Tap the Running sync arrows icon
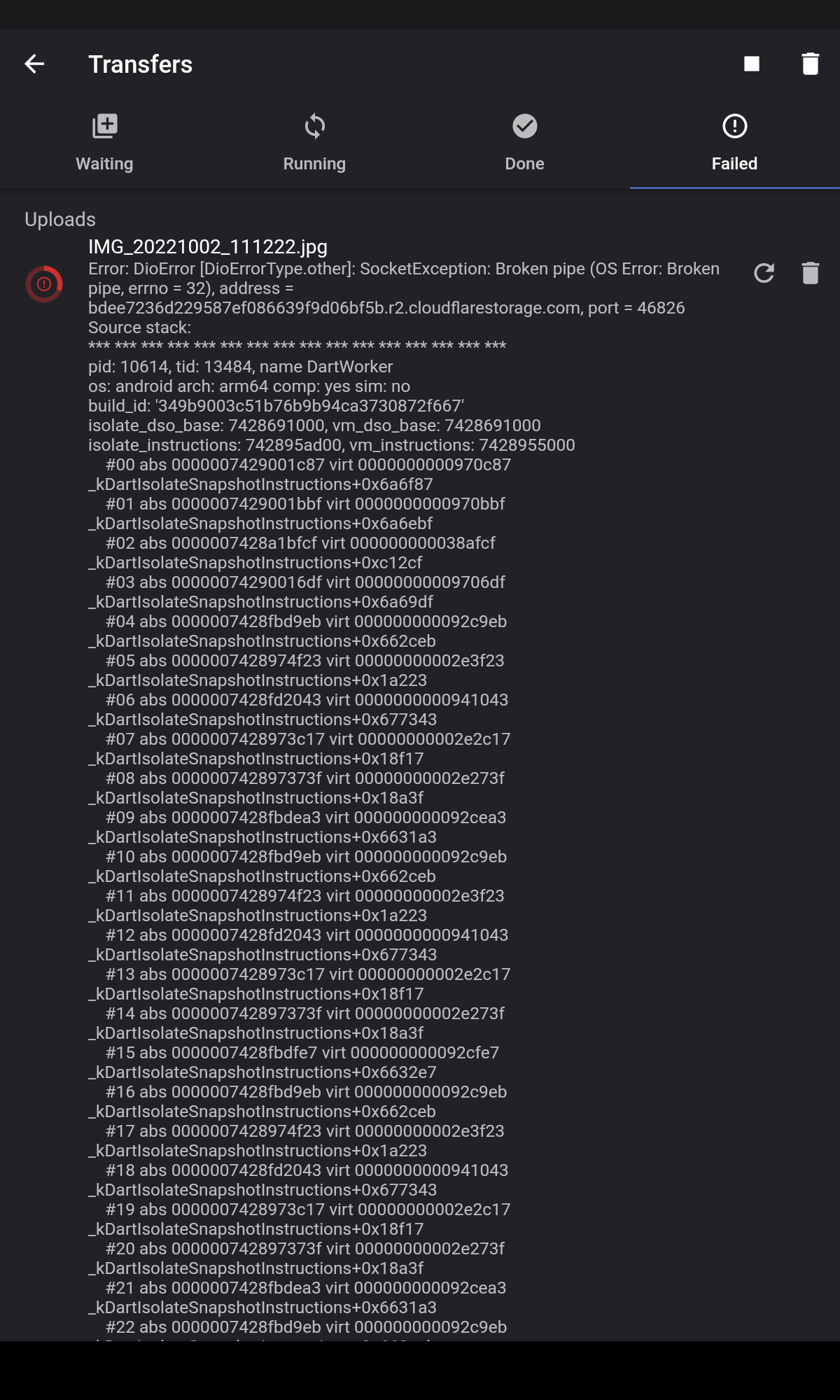840x1400 pixels. 315,126
